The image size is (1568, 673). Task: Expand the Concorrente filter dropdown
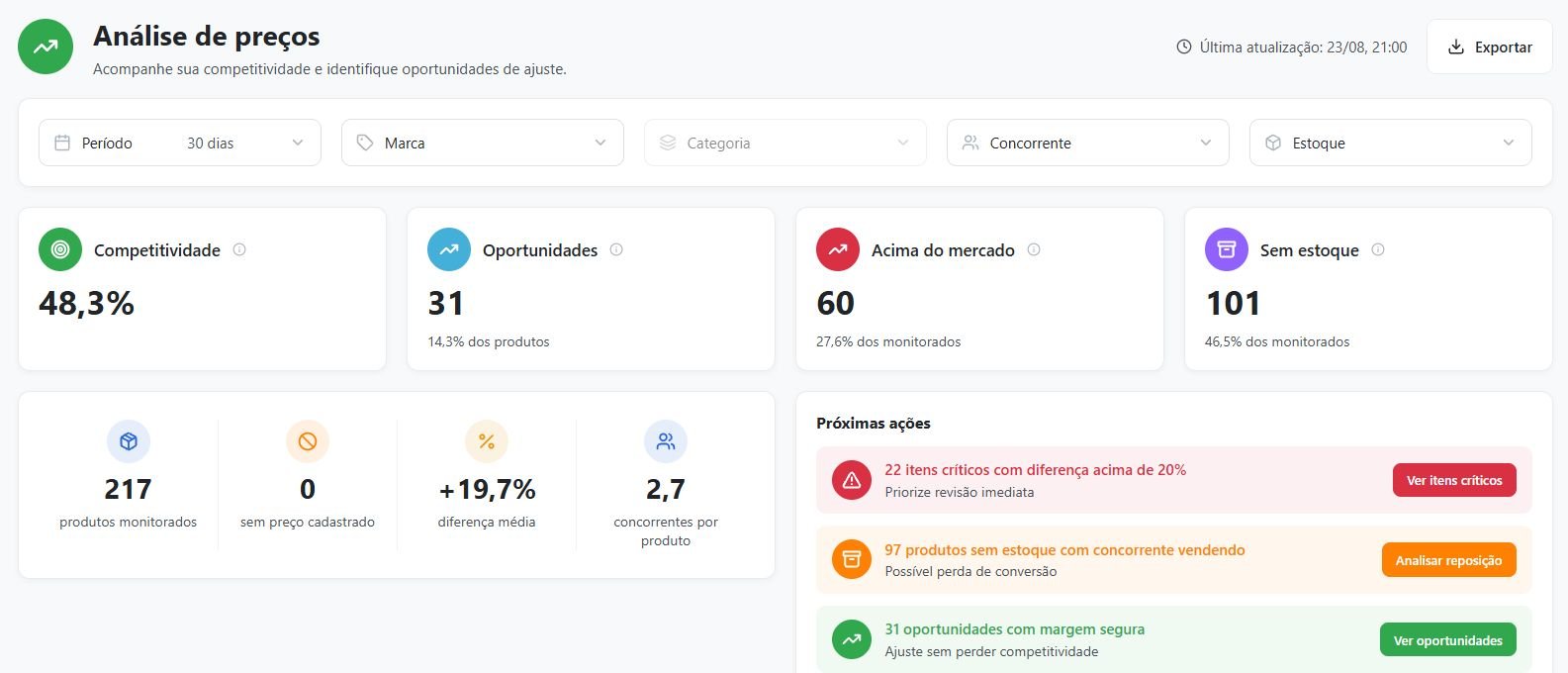[x=1088, y=143]
